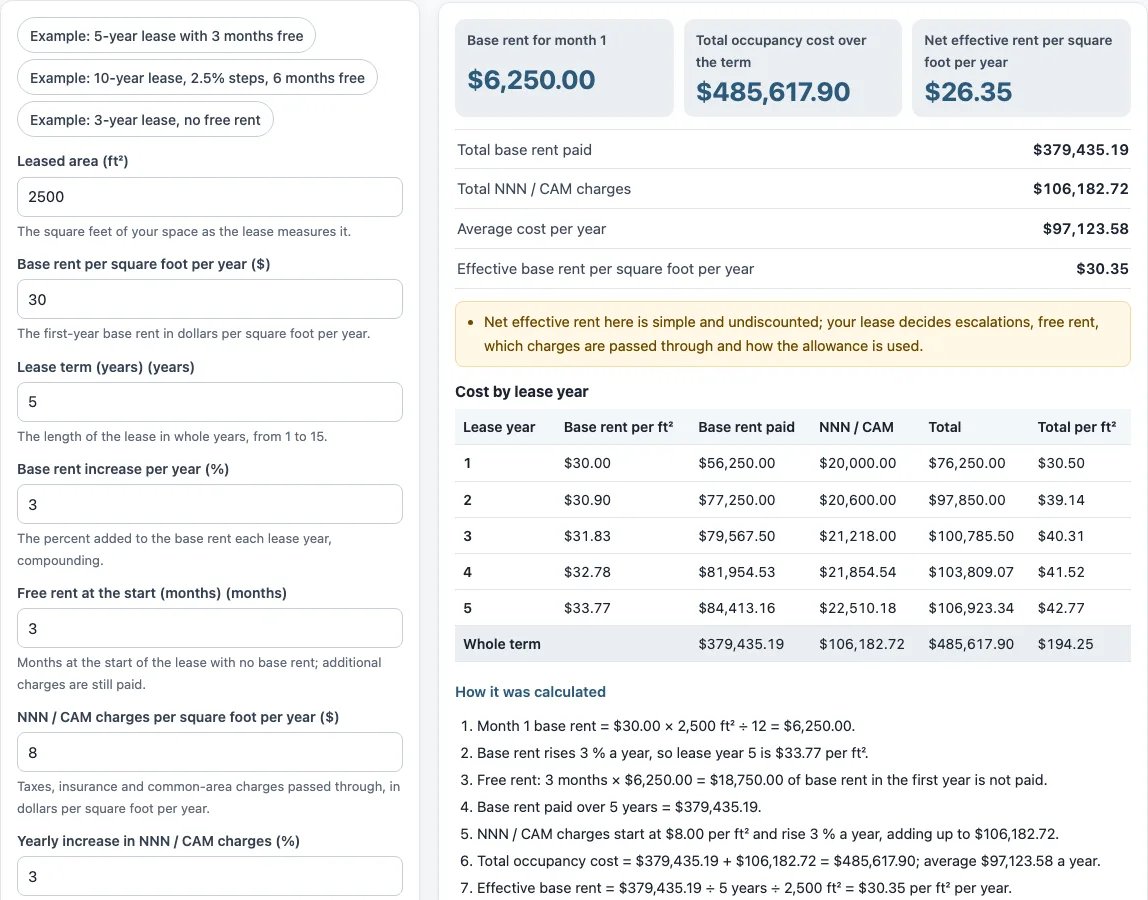Load example: 3-year lease, no free rent
The image size is (1148, 900).
pos(145,119)
